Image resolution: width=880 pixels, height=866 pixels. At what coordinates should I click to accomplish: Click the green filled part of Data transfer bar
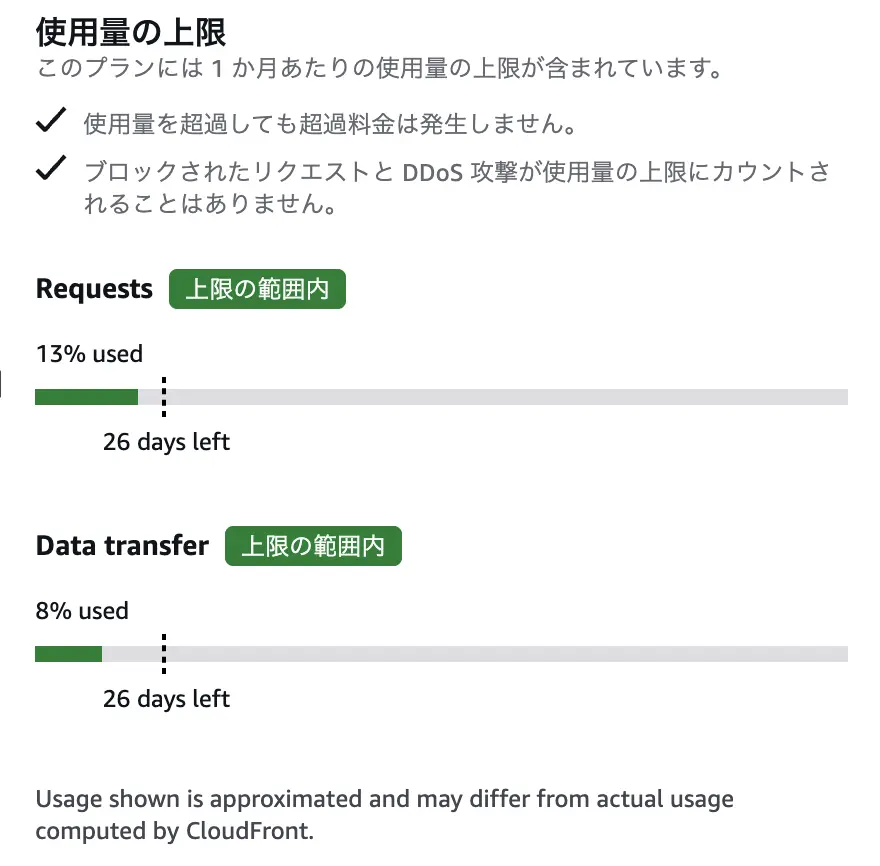(68, 654)
